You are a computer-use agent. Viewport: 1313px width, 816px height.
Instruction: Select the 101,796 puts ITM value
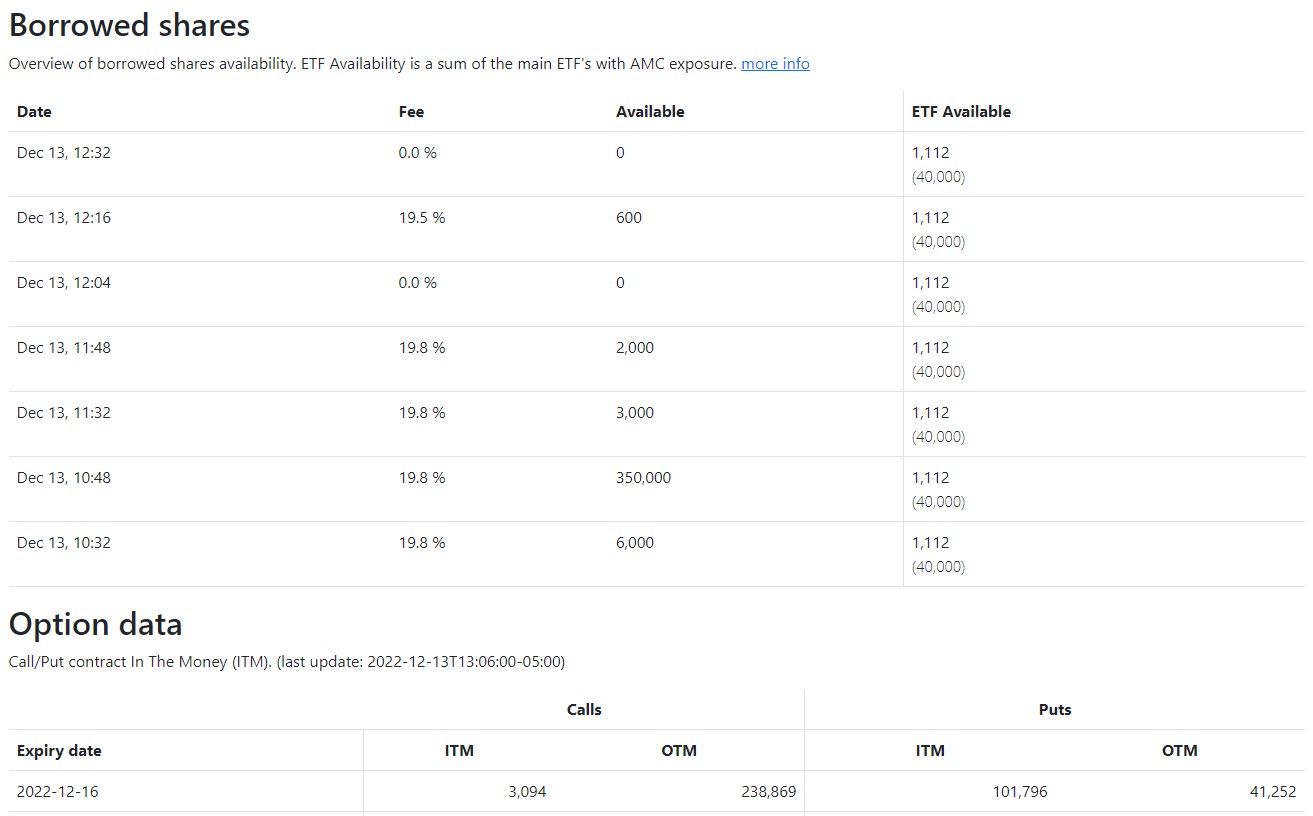point(1014,792)
